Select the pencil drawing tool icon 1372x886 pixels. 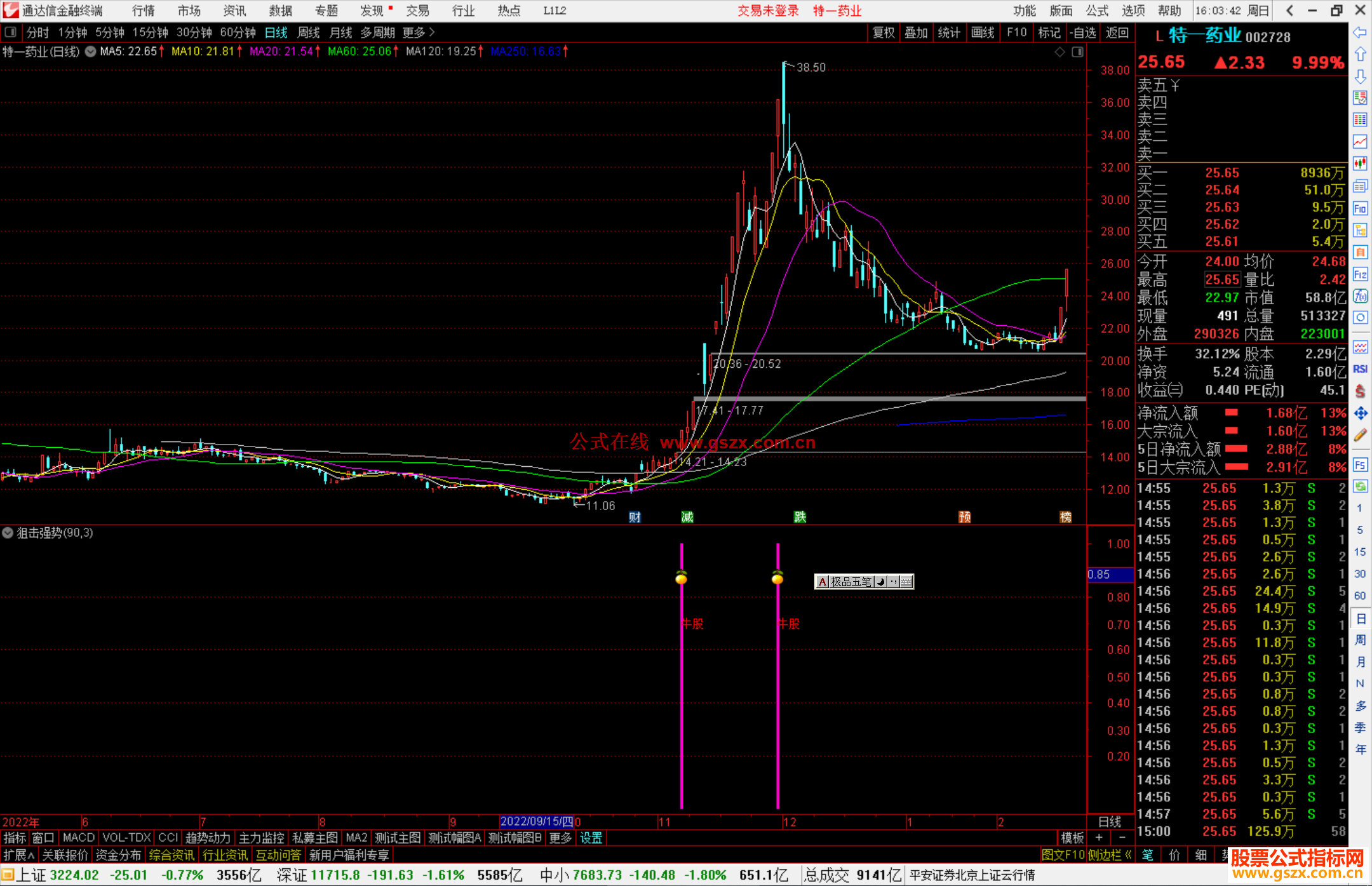coord(1360,436)
